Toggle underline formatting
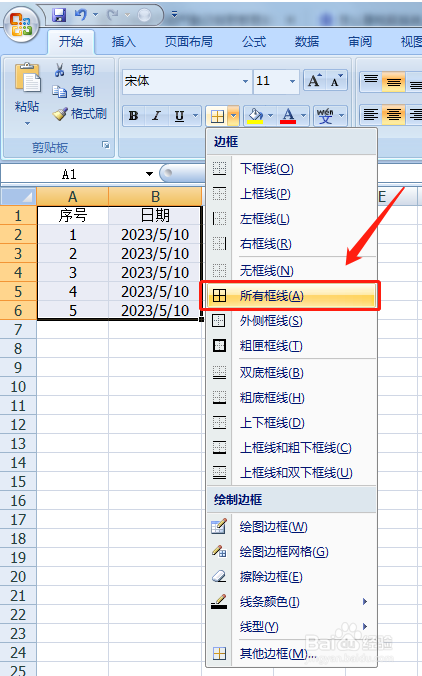This screenshot has width=422, height=676. pyautogui.click(x=180, y=116)
